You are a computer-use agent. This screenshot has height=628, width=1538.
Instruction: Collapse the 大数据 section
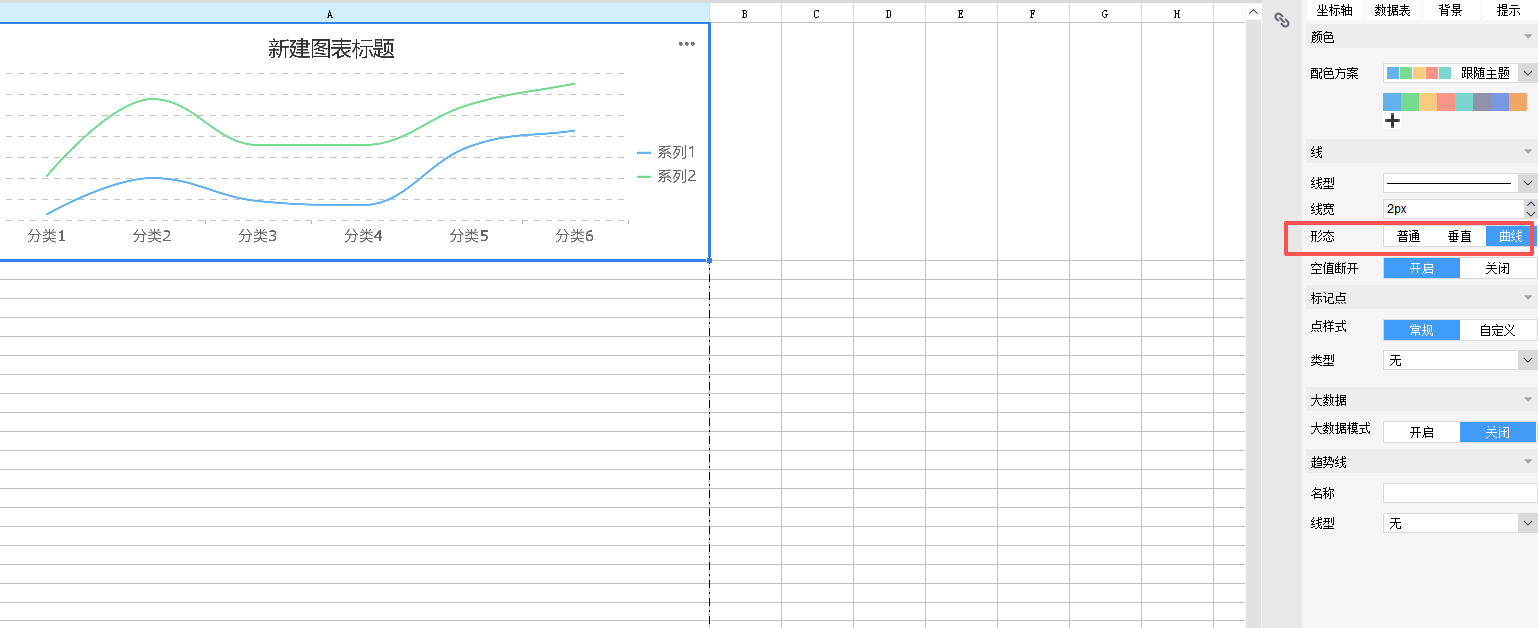tap(1527, 400)
